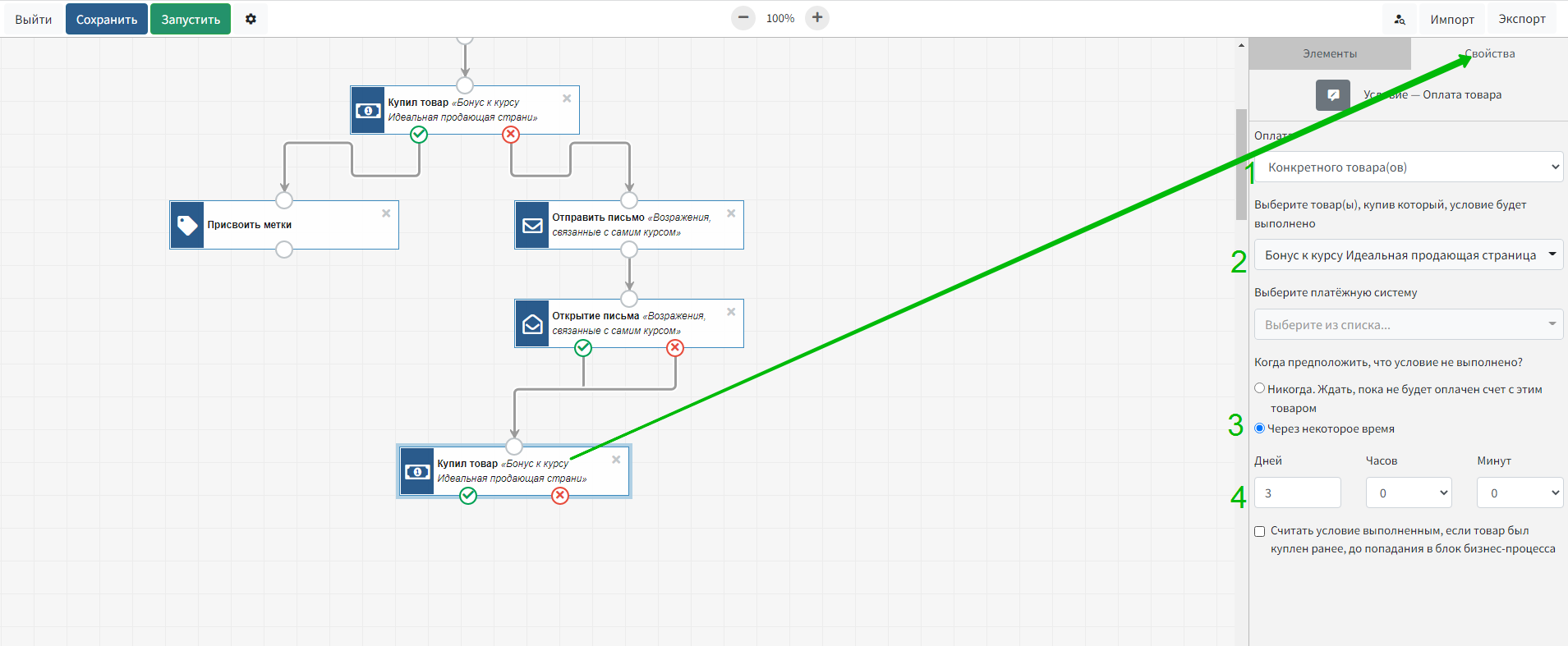Image resolution: width=1568 pixels, height=646 pixels.
Task: Click open-envelope icon on Открытие письма block
Action: tap(532, 323)
